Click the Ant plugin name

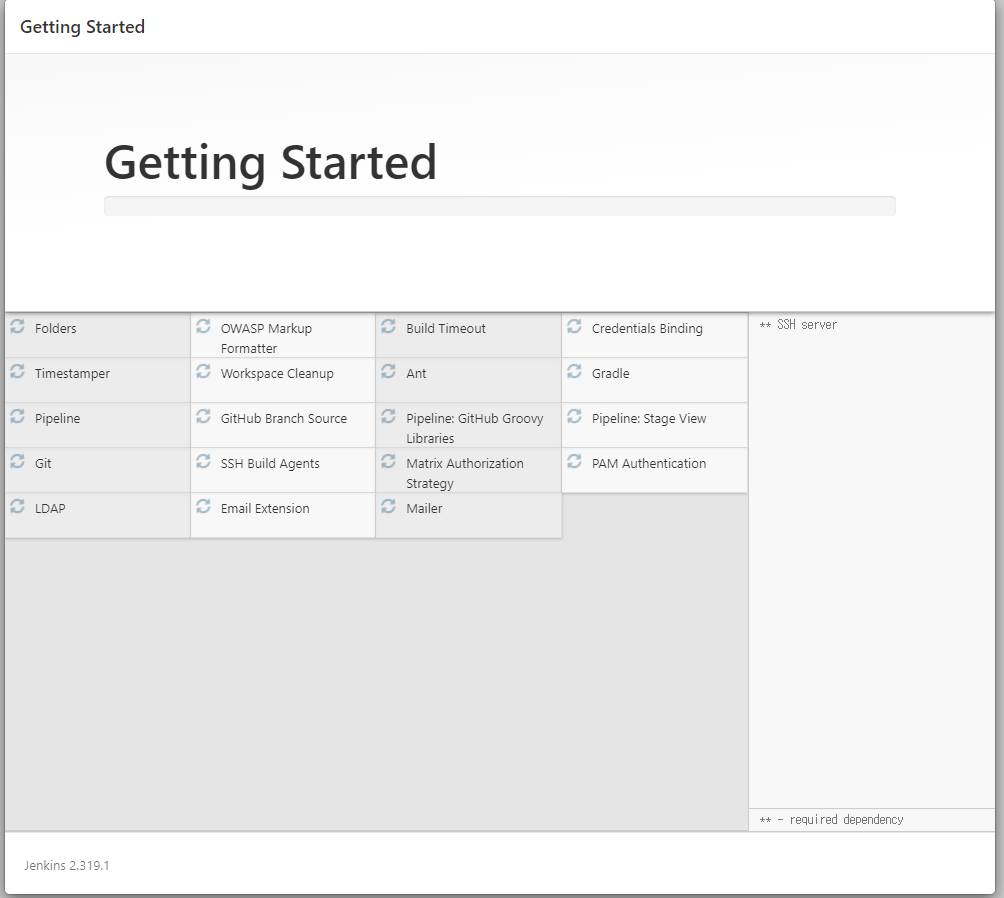416,373
